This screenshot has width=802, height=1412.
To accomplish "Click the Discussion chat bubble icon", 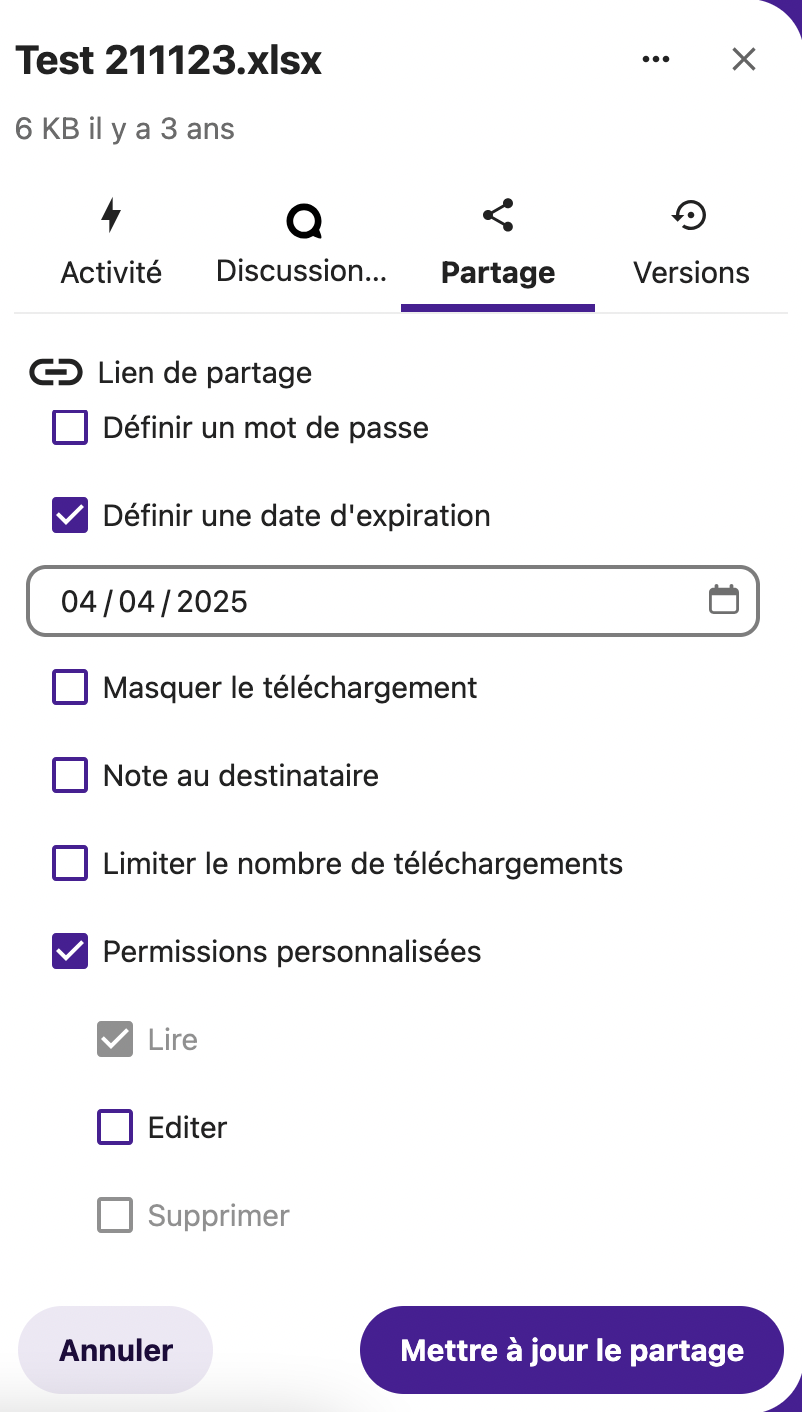I will [304, 220].
